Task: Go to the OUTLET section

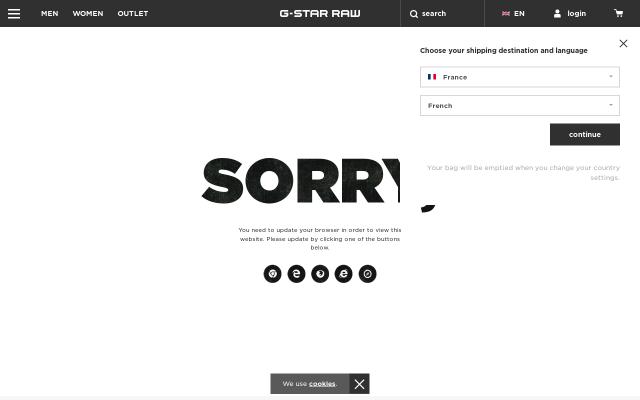Action: pos(133,13)
